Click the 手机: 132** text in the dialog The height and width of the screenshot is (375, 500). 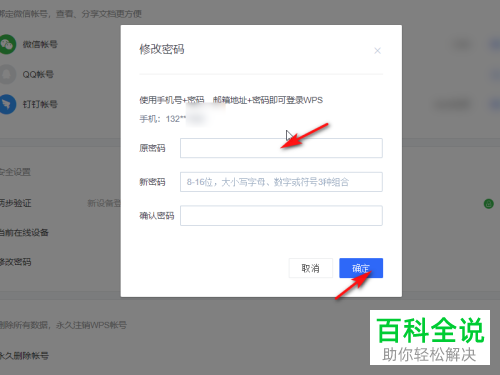coord(163,119)
